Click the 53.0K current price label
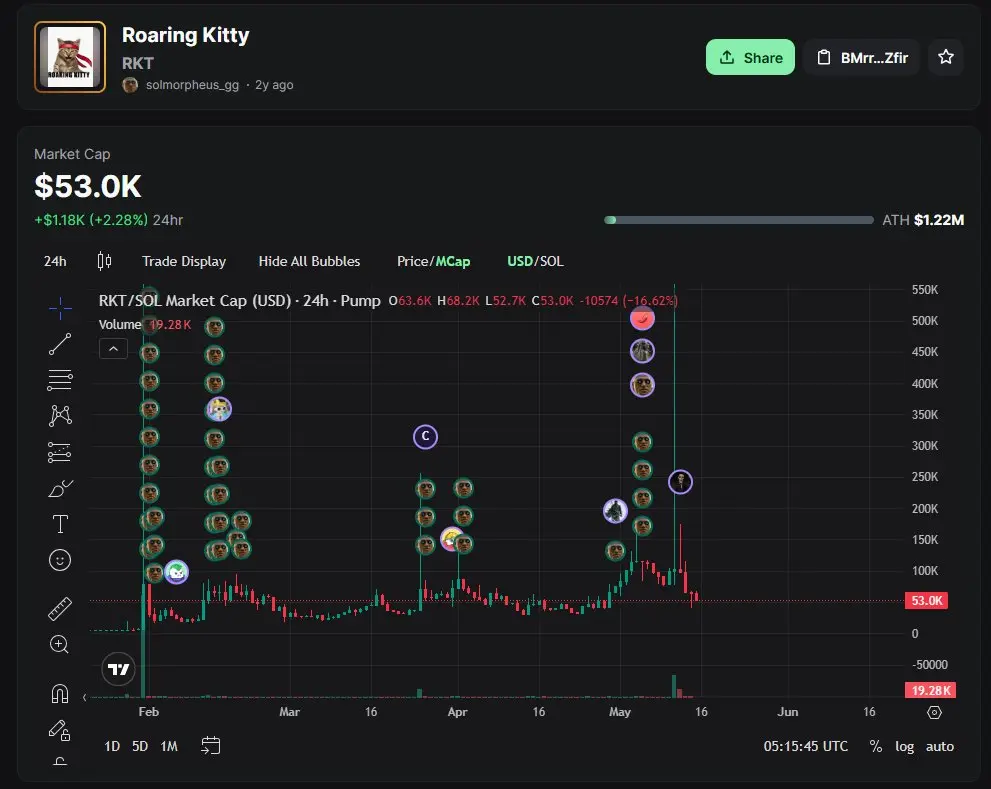Image resolution: width=991 pixels, height=789 pixels. tap(927, 601)
